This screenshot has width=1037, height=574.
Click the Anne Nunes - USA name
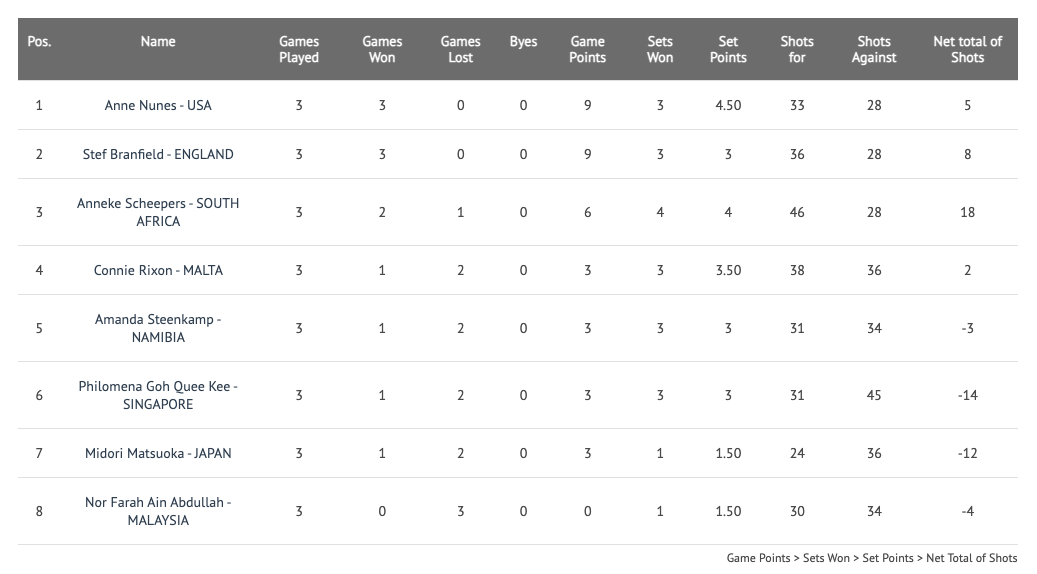click(x=158, y=105)
